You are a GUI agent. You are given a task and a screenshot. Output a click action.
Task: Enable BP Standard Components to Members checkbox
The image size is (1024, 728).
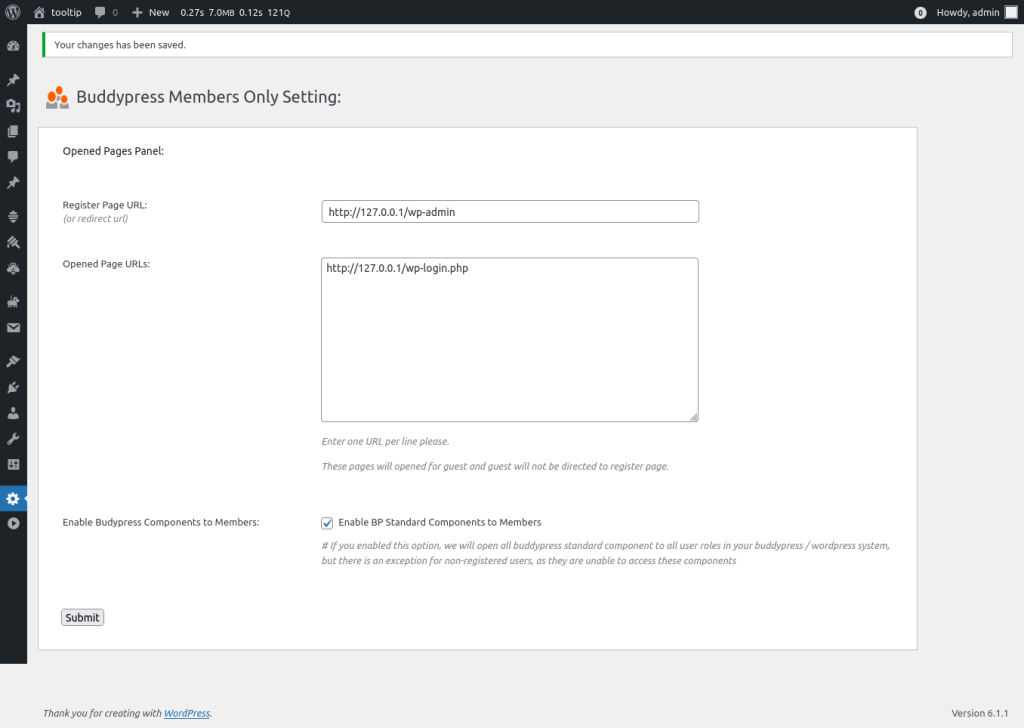pos(327,522)
